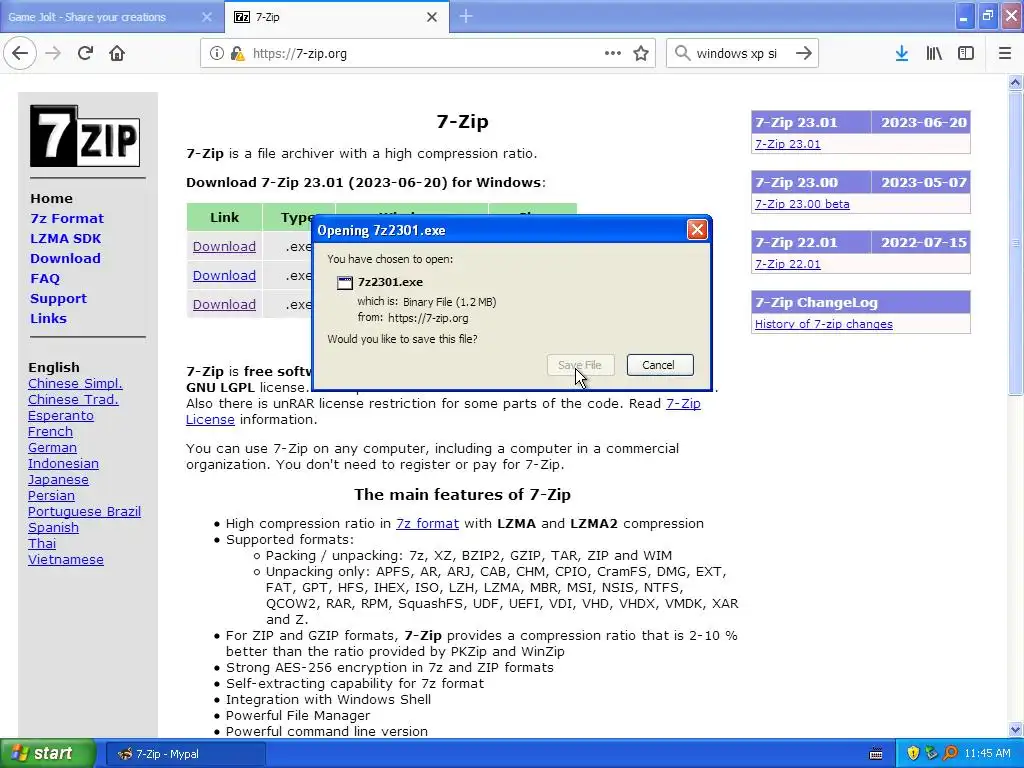Open the Library bookshelf icon

click(x=934, y=53)
